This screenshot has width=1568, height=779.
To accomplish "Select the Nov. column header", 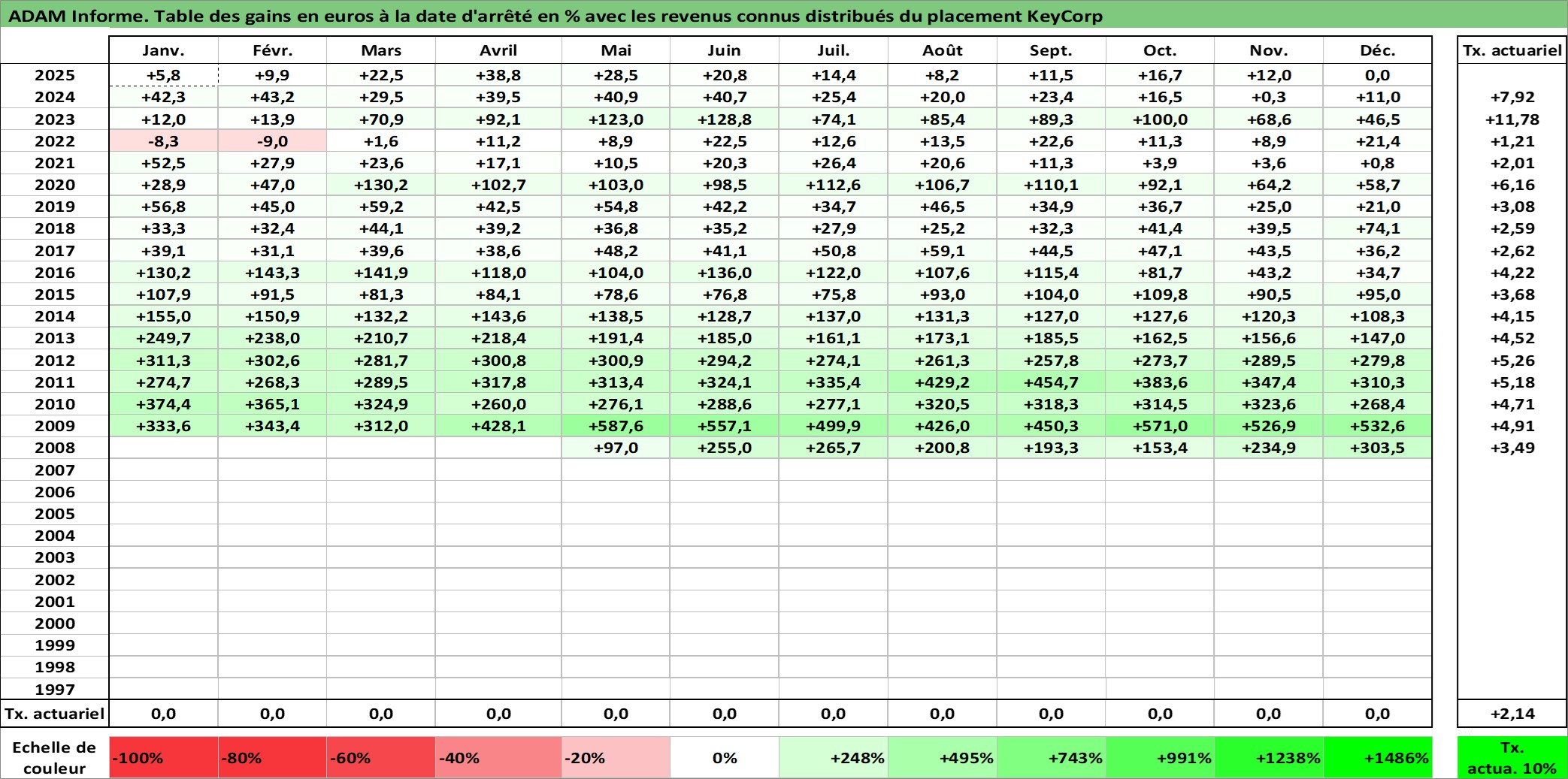I will click(x=1269, y=50).
